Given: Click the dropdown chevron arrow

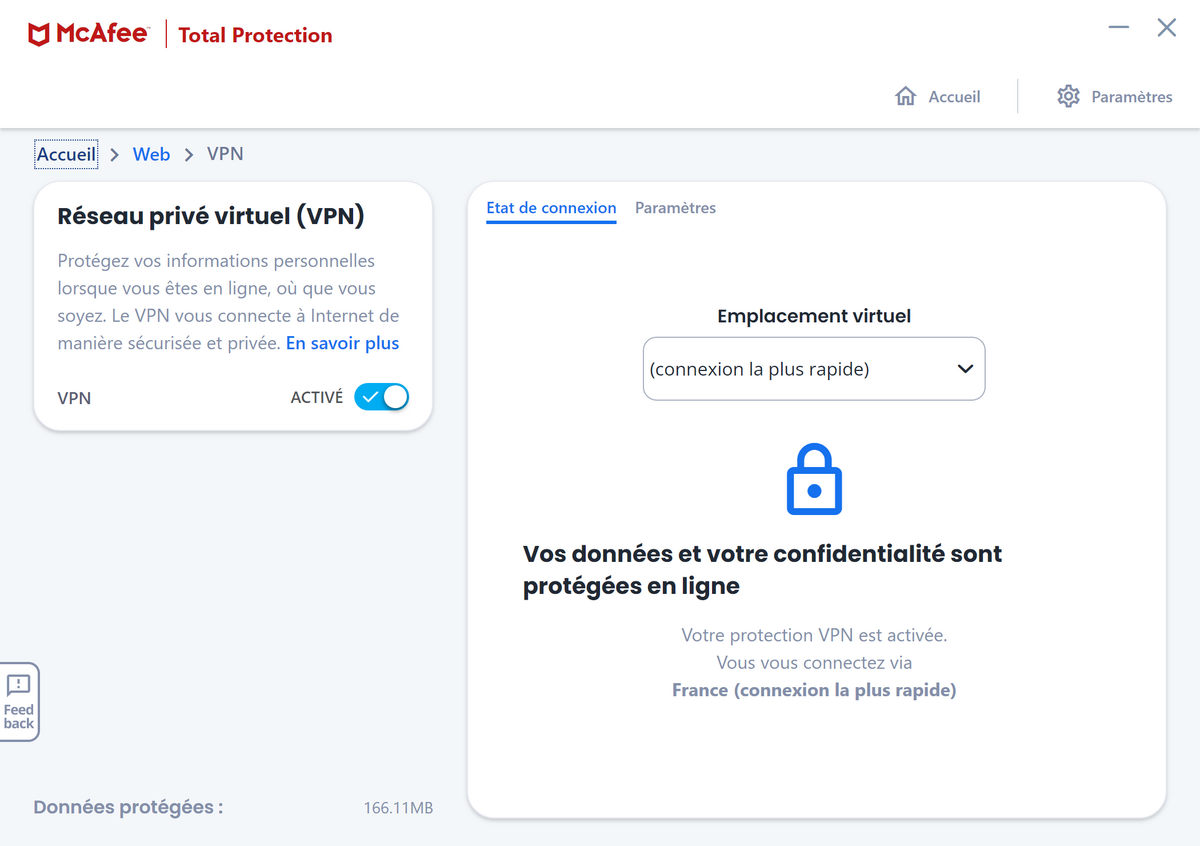Looking at the screenshot, I should tap(965, 369).
